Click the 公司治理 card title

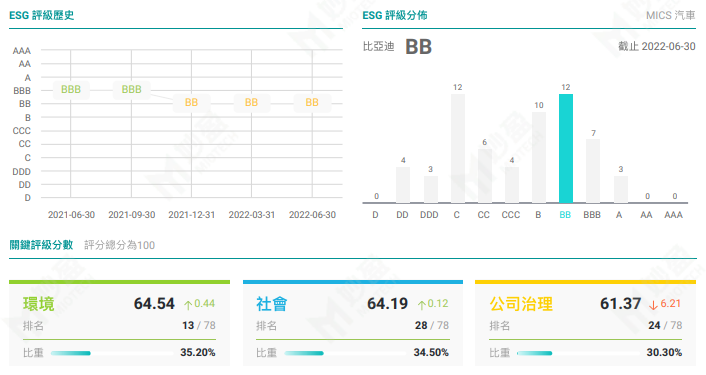click(x=521, y=304)
